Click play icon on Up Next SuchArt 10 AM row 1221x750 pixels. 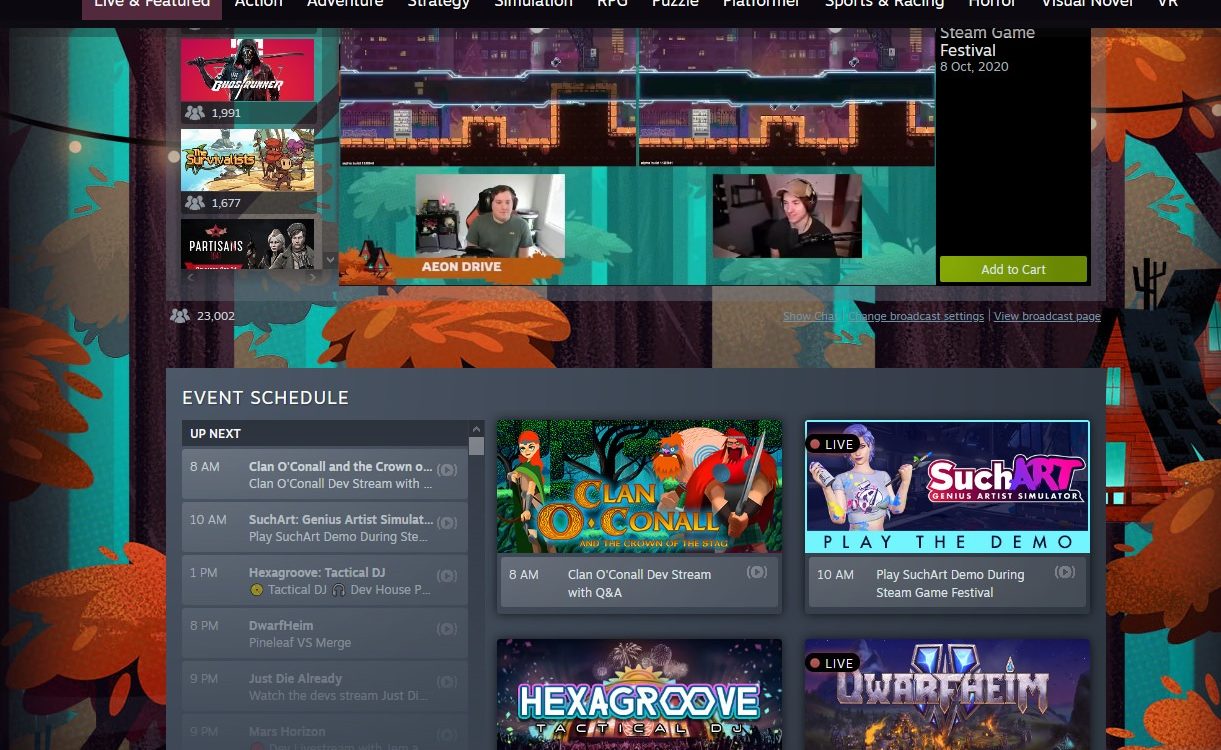[447, 523]
